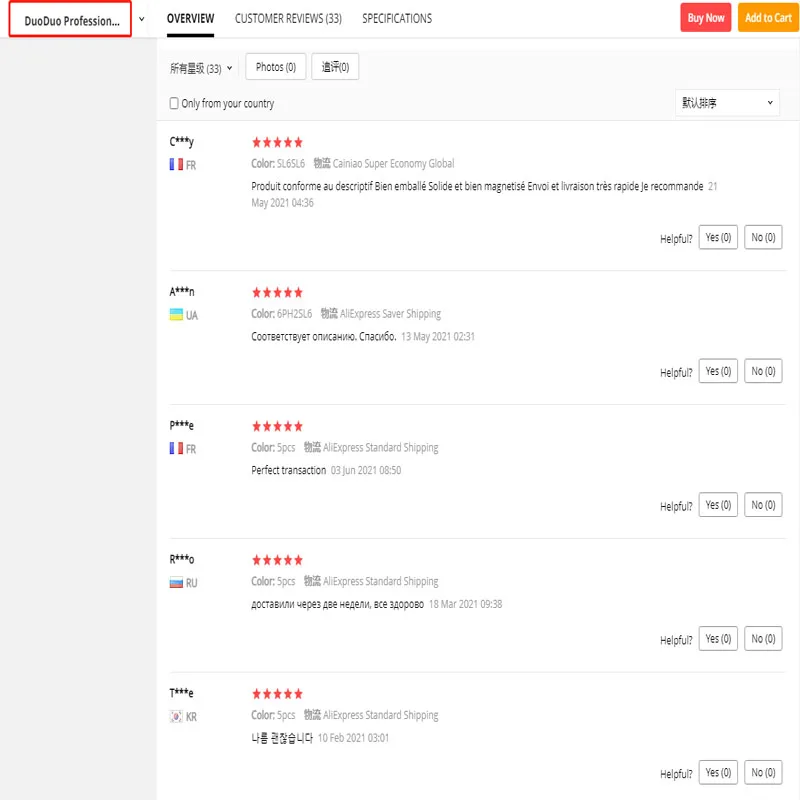Click the date 13 May 2021 02:31
Image resolution: width=800 pixels, height=800 pixels.
(438, 336)
